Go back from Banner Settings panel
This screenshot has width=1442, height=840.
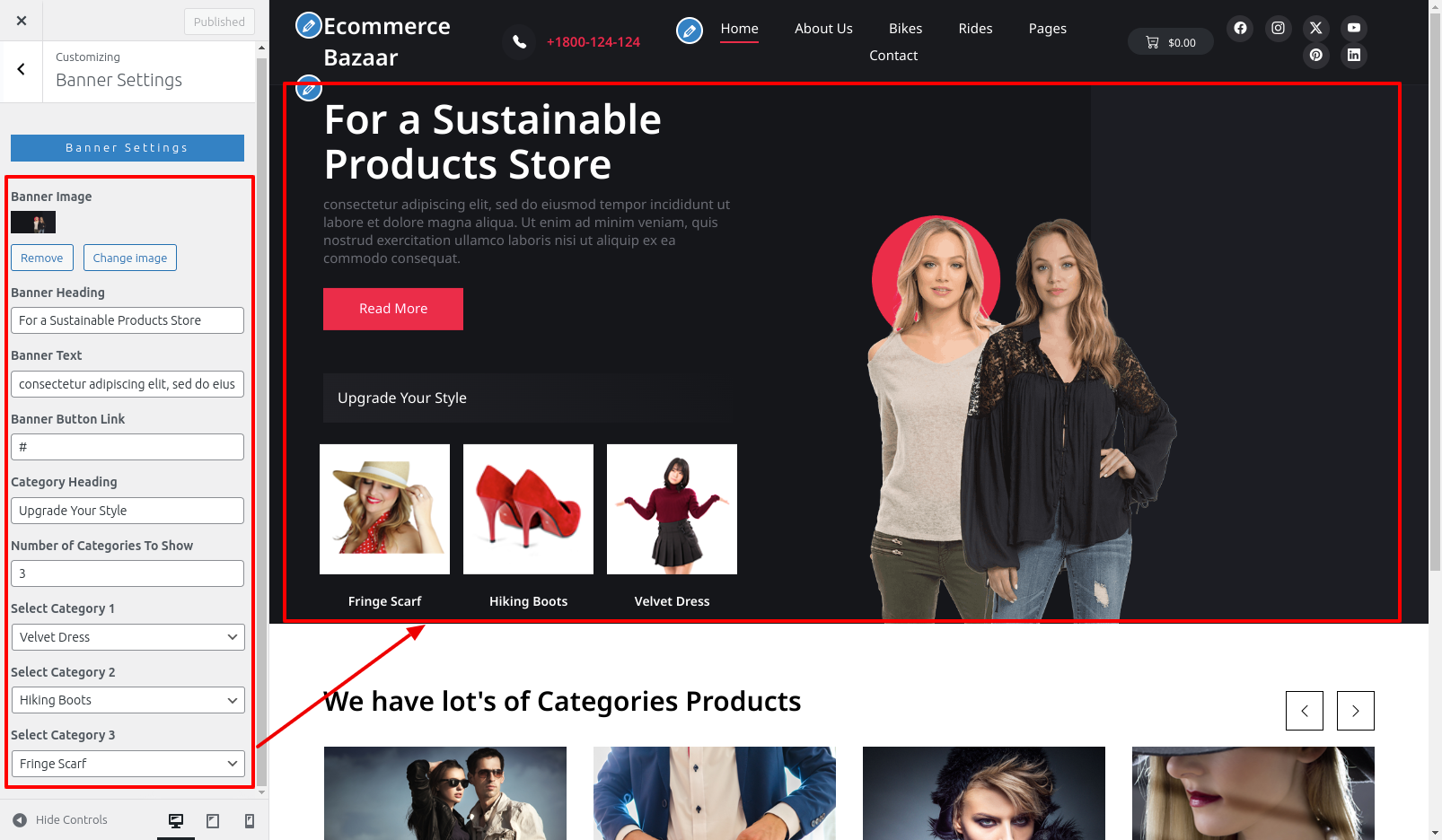tap(21, 70)
